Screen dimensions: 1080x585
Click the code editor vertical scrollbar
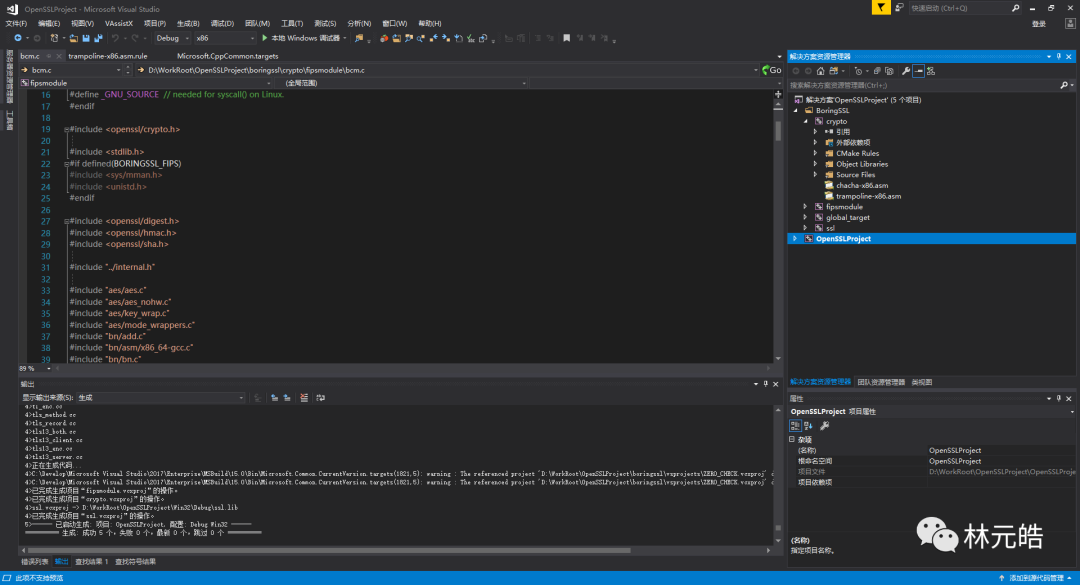pos(778,130)
